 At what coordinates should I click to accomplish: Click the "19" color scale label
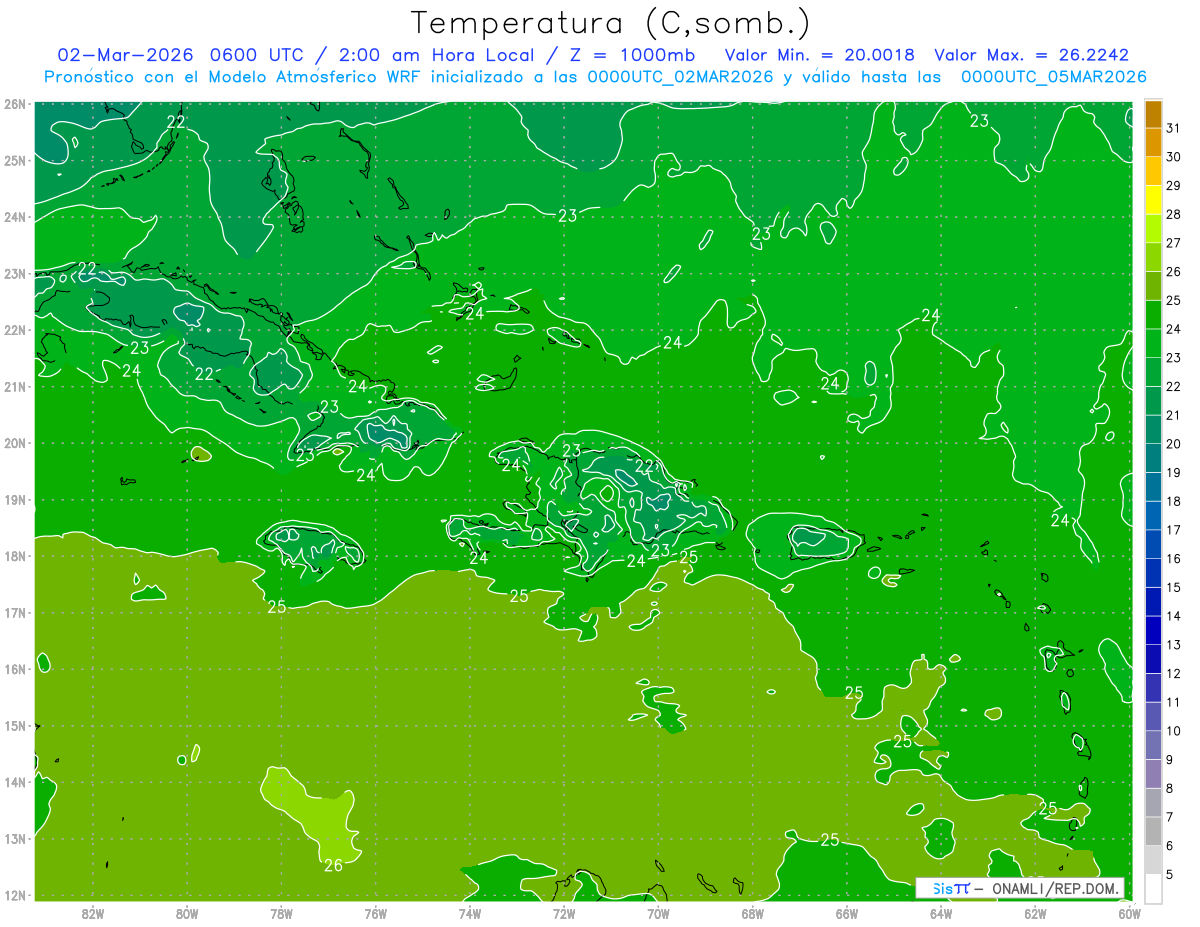tap(1173, 473)
